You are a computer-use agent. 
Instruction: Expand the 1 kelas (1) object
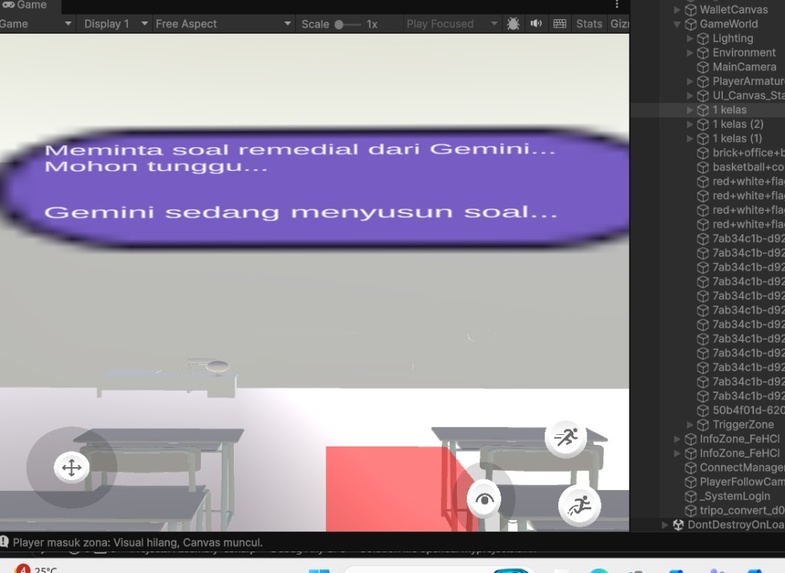coord(690,139)
